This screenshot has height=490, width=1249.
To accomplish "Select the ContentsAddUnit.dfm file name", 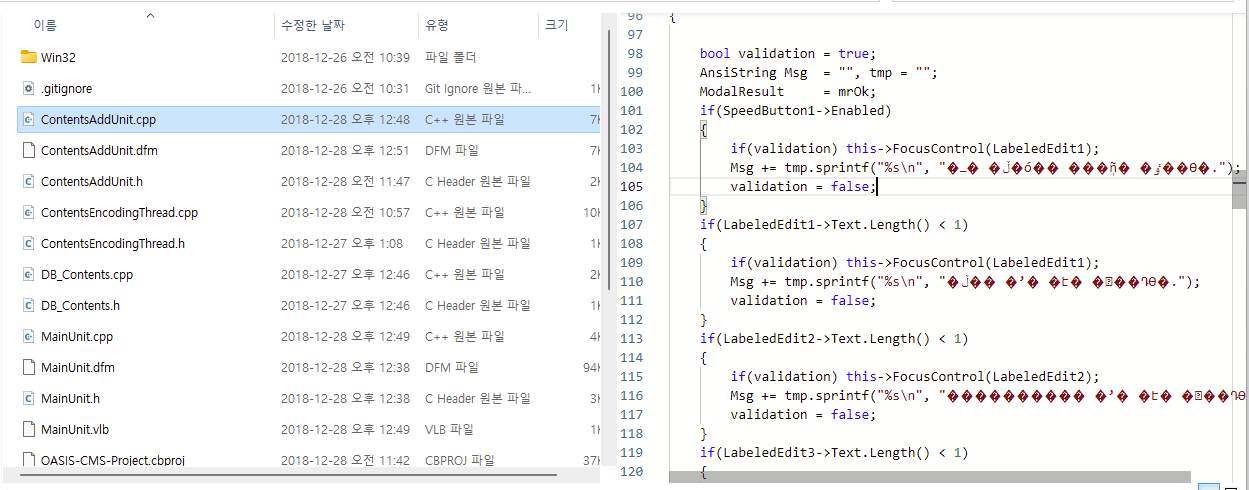I will (99, 150).
